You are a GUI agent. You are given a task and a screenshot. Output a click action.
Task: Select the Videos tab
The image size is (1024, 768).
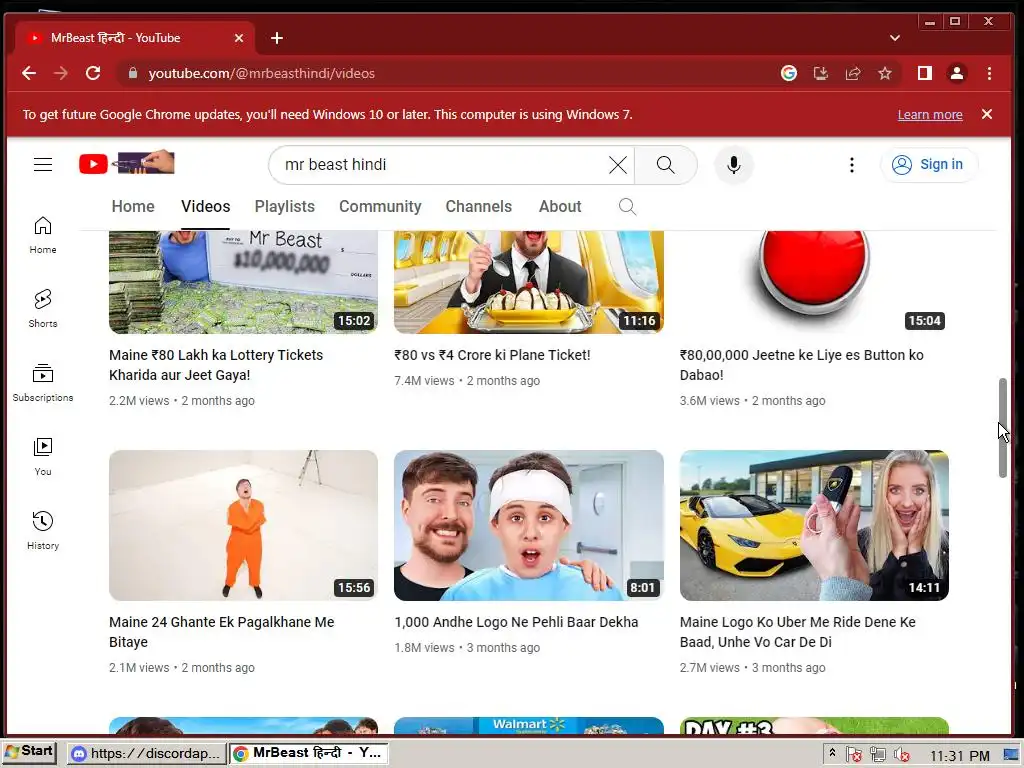click(206, 207)
